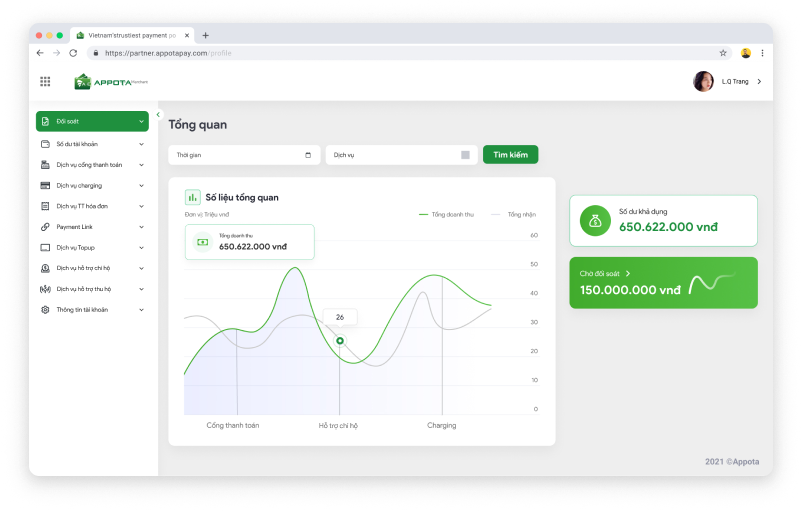Click the chart data point showing 26
This screenshot has width=802, height=511.
(x=340, y=341)
